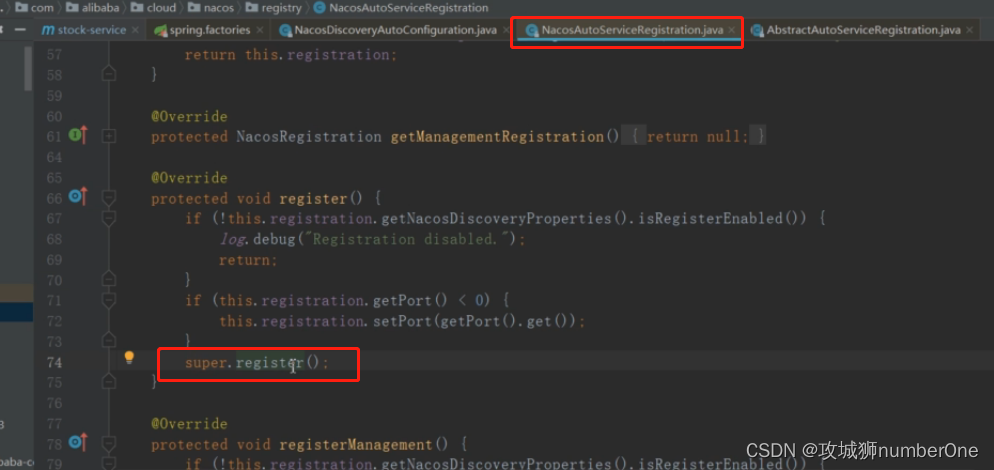Click 'isRegisterEnabled' on line 67
The width and height of the screenshot is (994, 470).
711,219
